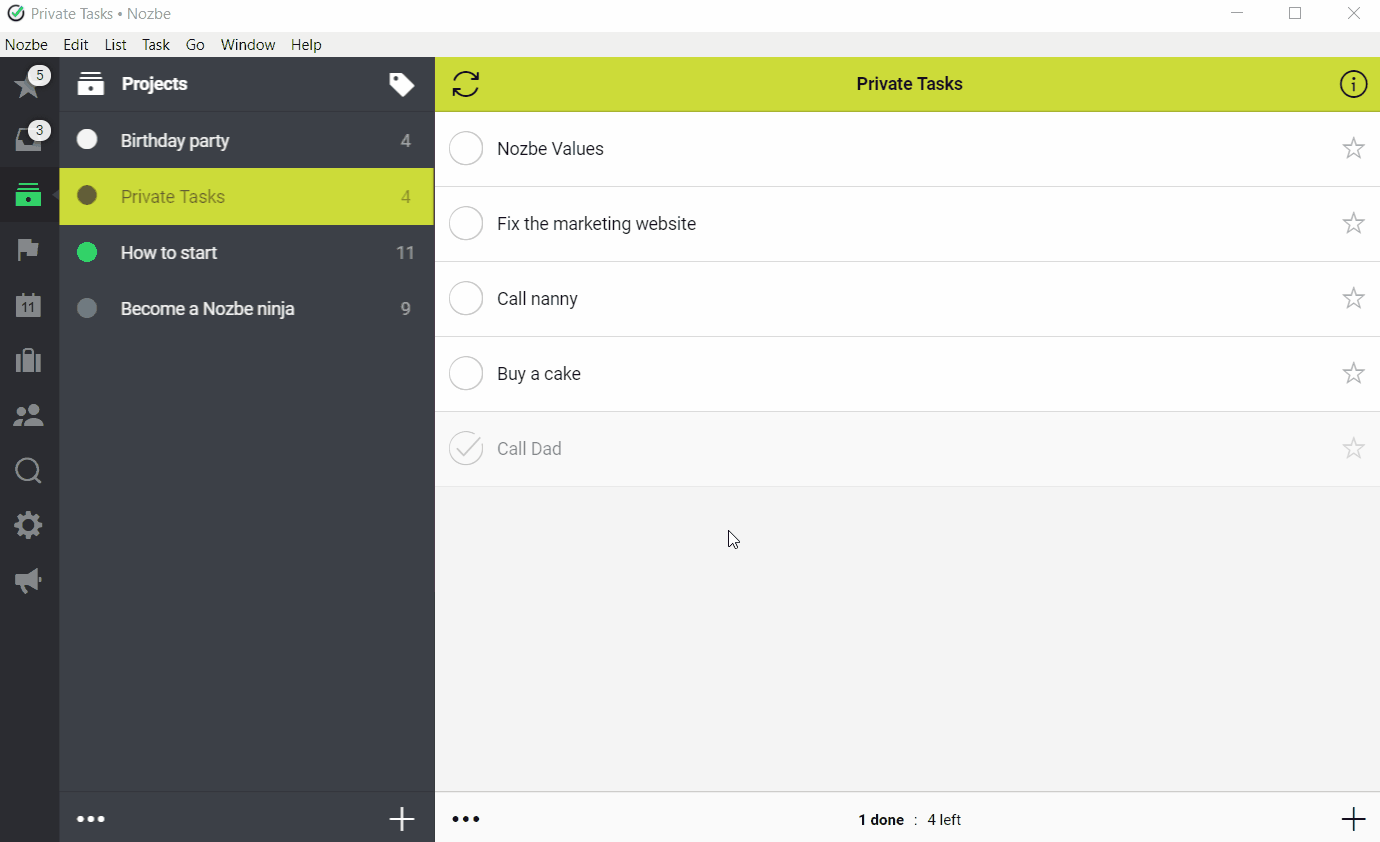Click the Search magnifier icon

28,470
